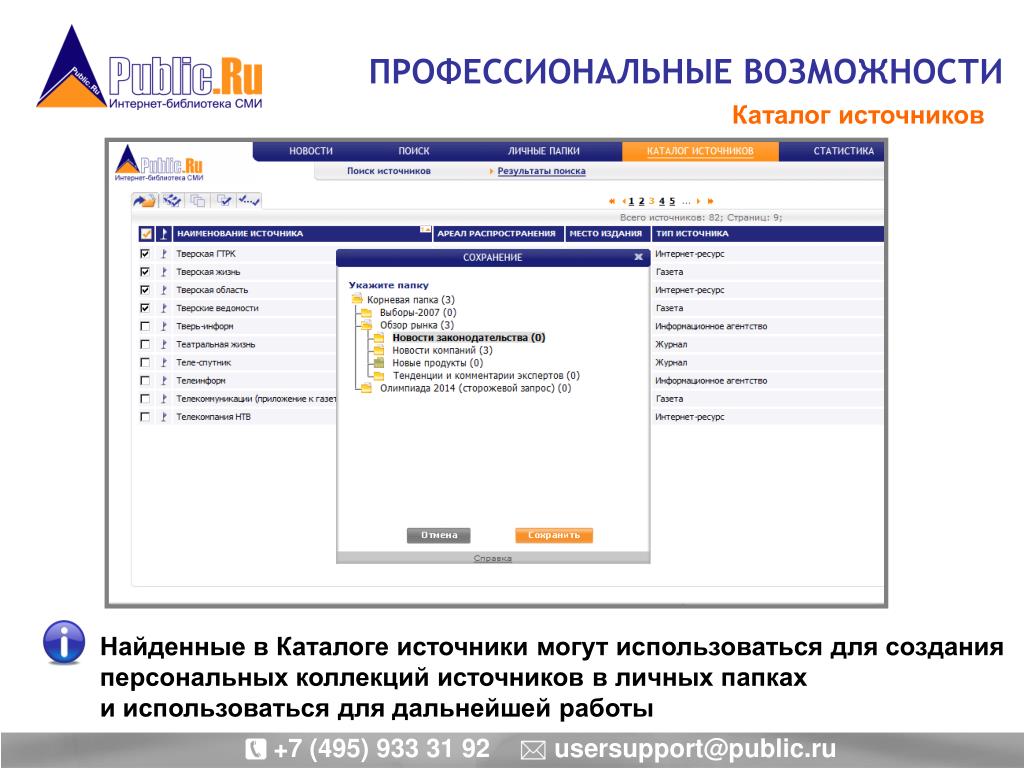
Task: Select Новости законодательства (0) folder
Action: tap(468, 338)
